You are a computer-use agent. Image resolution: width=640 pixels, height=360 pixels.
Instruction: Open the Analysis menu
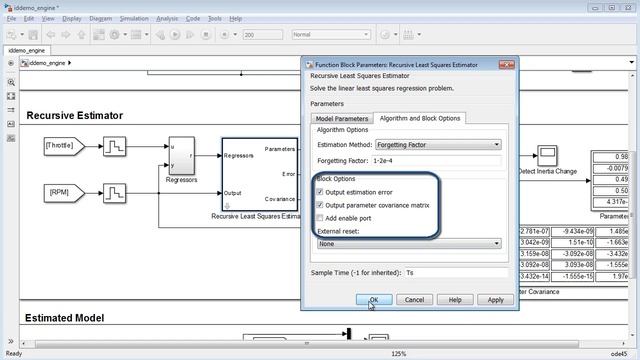pos(167,19)
